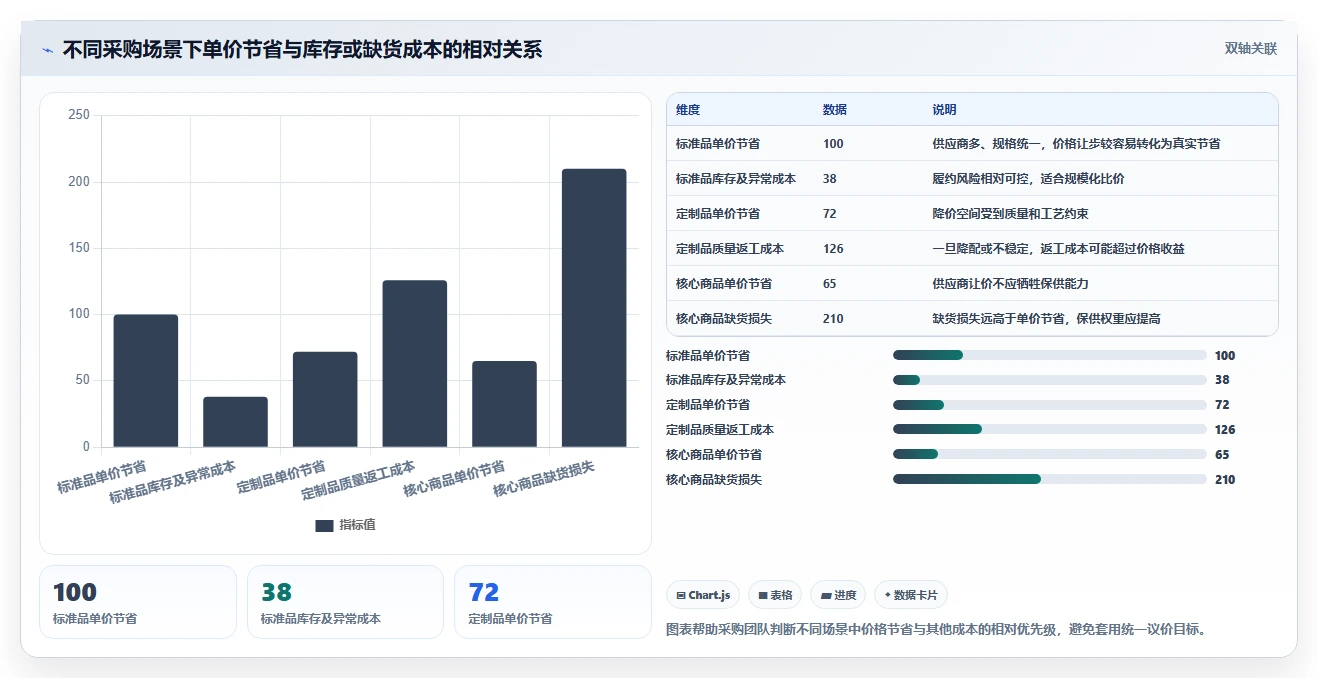Open the 38 标准品库存及异常成本 summary card

(x=345, y=602)
